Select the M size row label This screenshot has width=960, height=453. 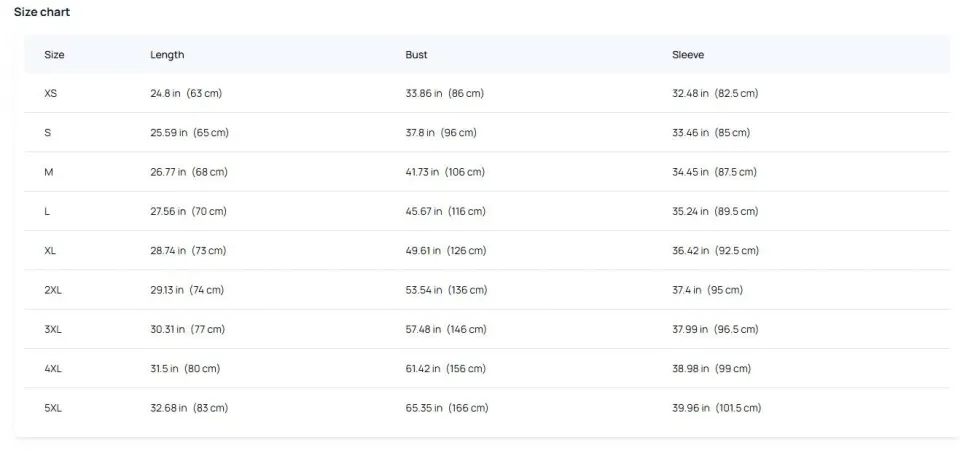(x=49, y=172)
